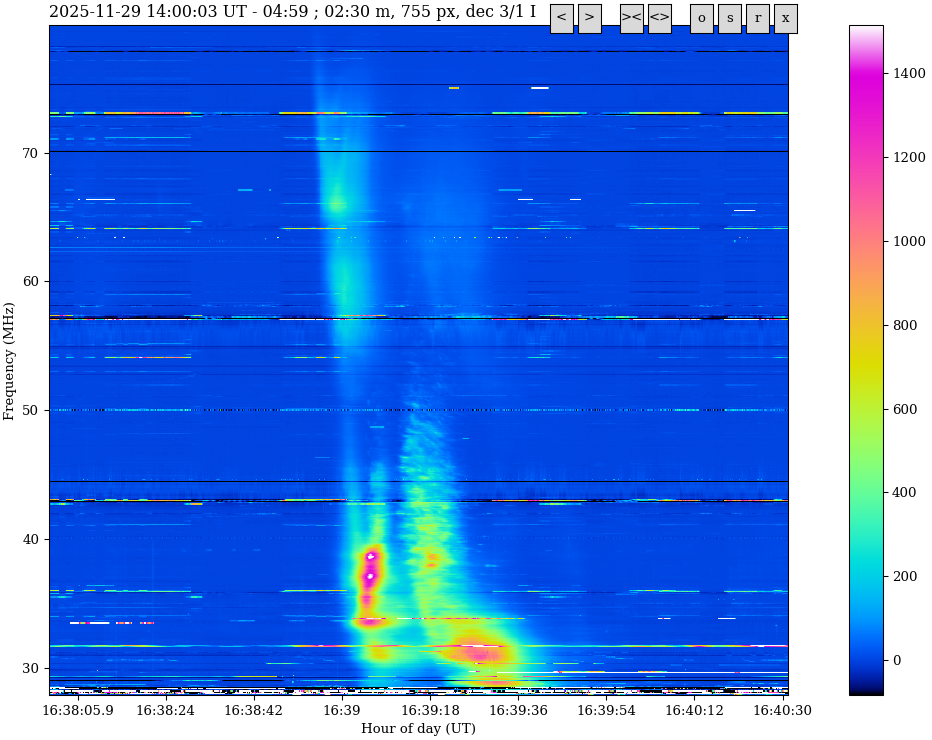
Task: Click the plot title with date 2025-11-29
Action: click(292, 12)
